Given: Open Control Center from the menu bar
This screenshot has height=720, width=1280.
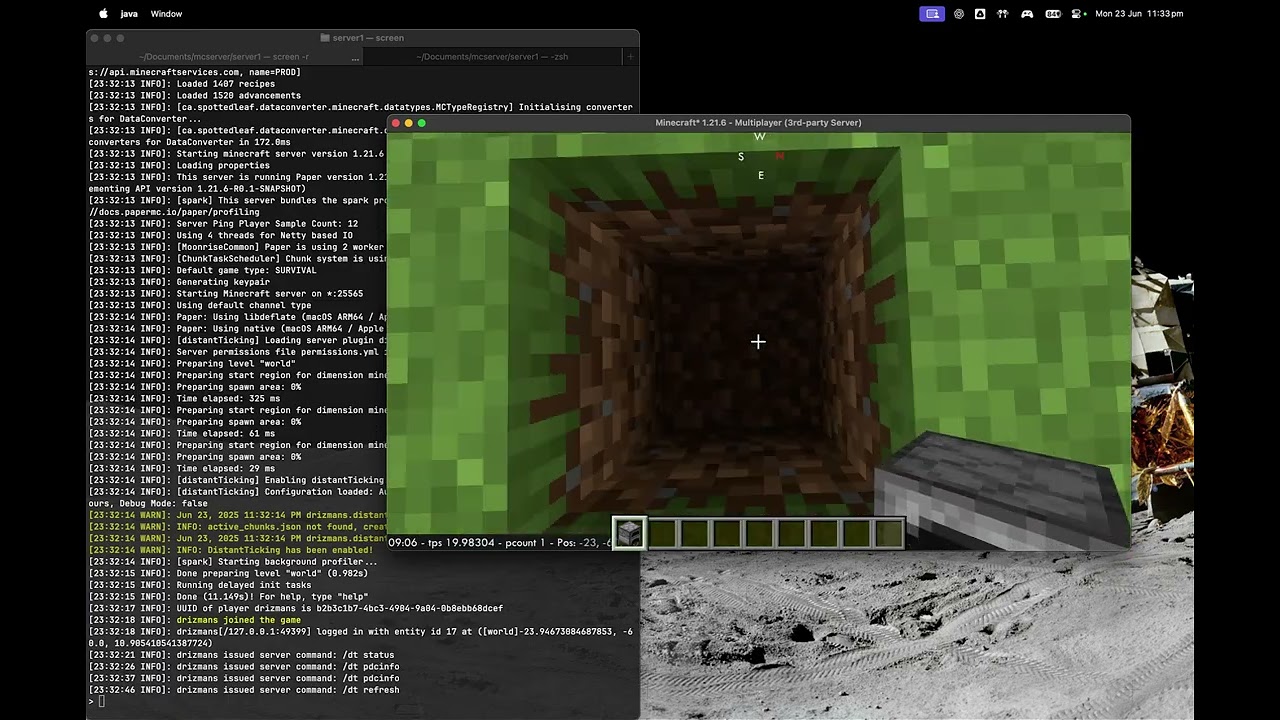Looking at the screenshot, I should (x=1077, y=14).
